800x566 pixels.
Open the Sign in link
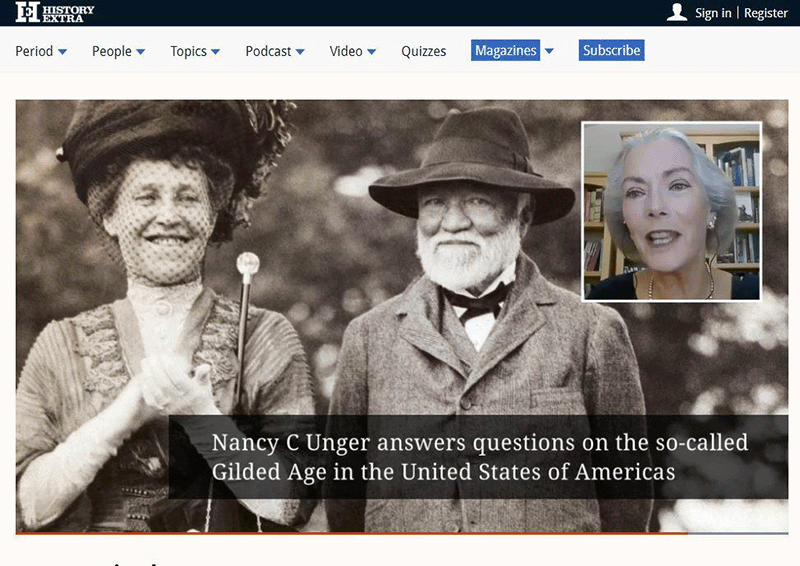[x=712, y=13]
